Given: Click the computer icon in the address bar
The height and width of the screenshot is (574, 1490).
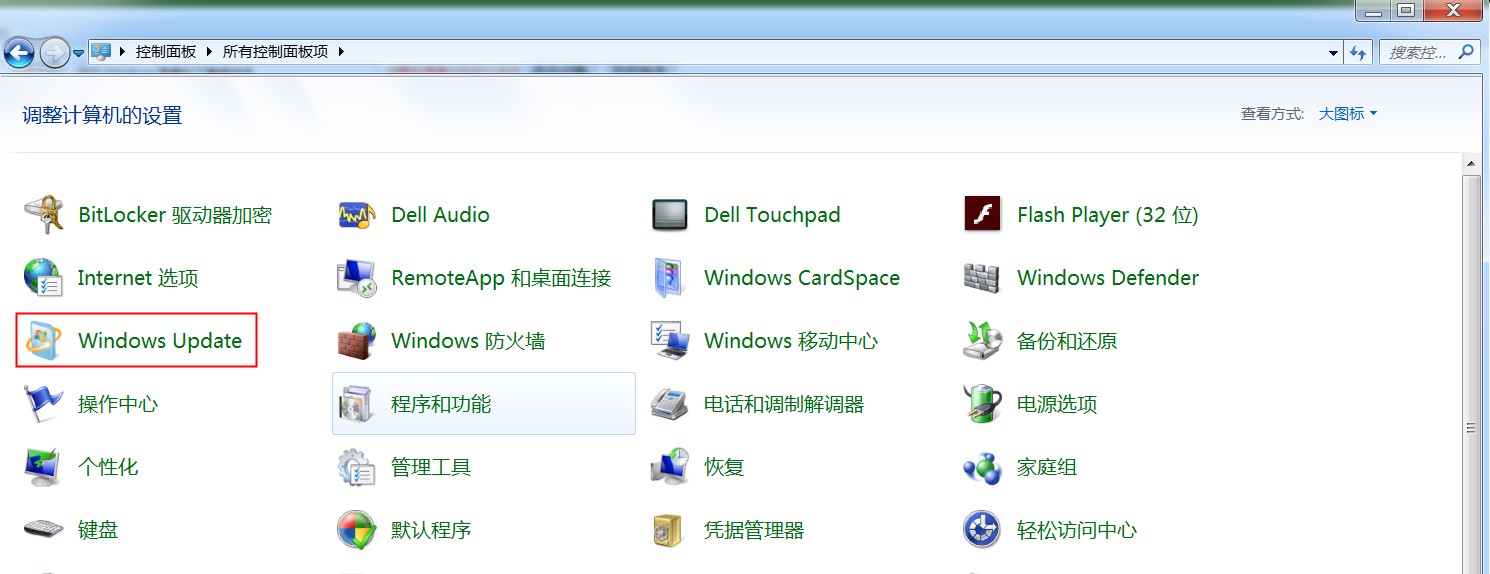Looking at the screenshot, I should click(101, 51).
